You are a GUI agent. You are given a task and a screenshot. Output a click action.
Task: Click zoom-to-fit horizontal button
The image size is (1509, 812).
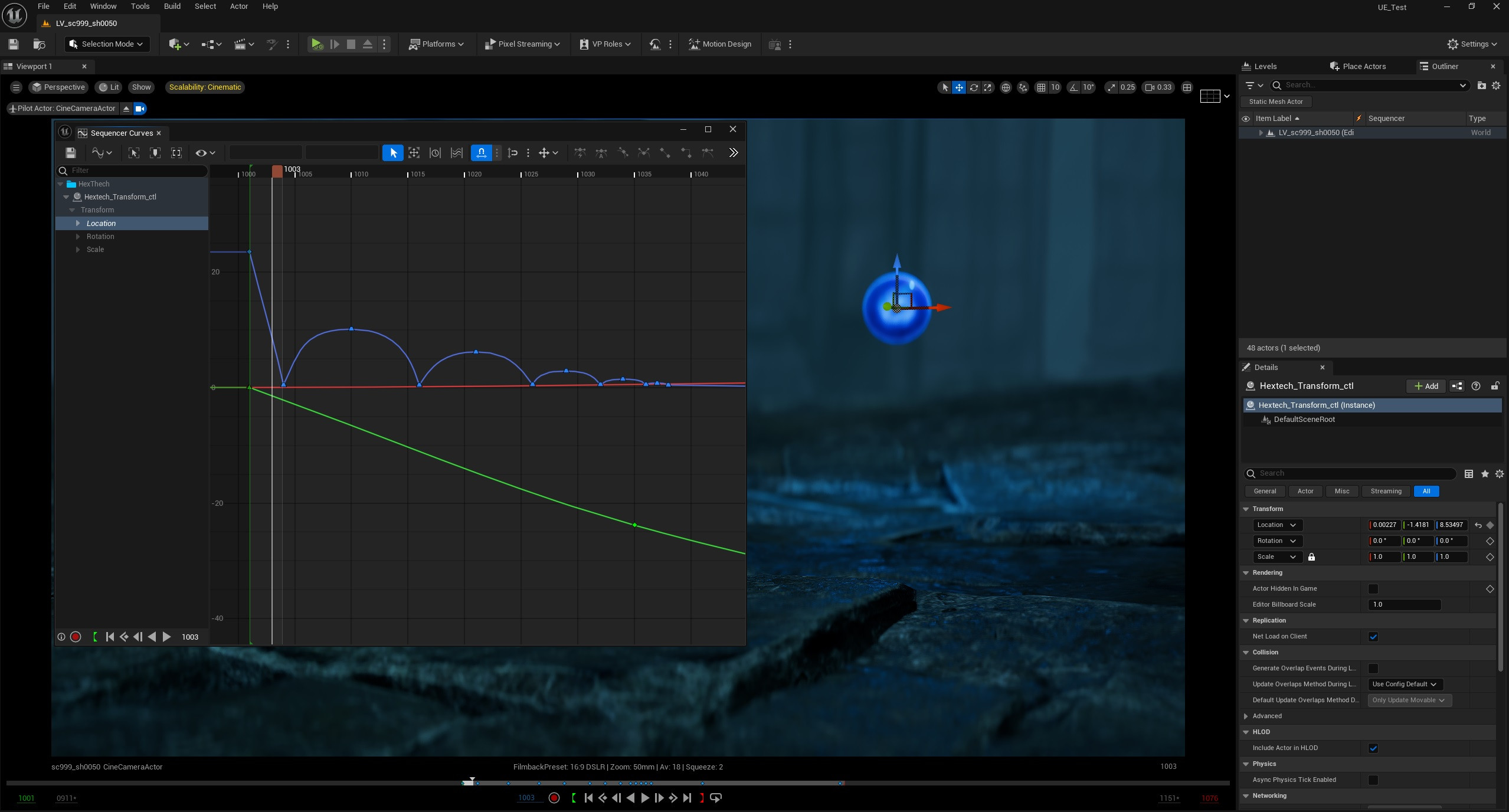[x=176, y=153]
